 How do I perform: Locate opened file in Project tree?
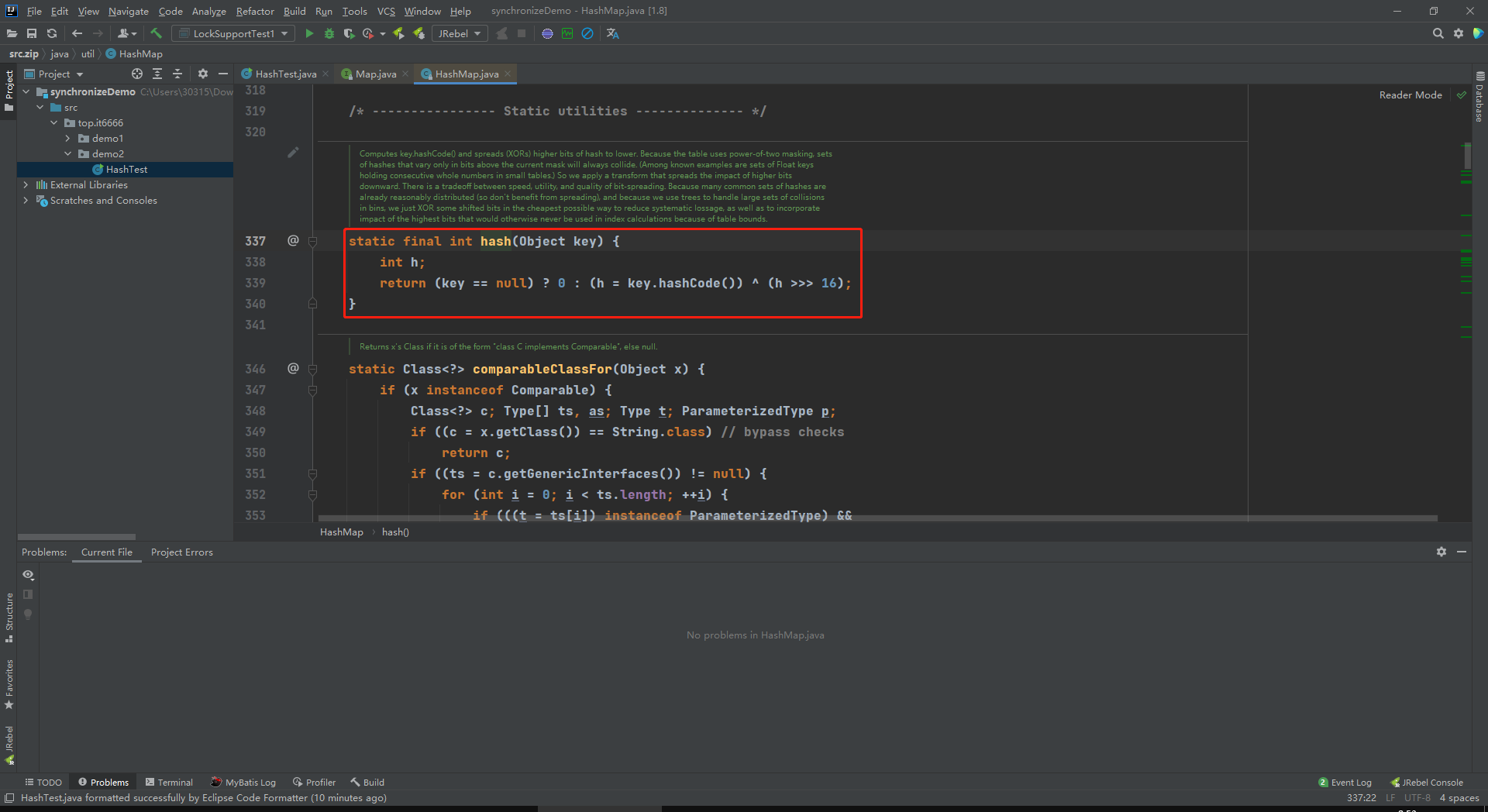(x=137, y=74)
